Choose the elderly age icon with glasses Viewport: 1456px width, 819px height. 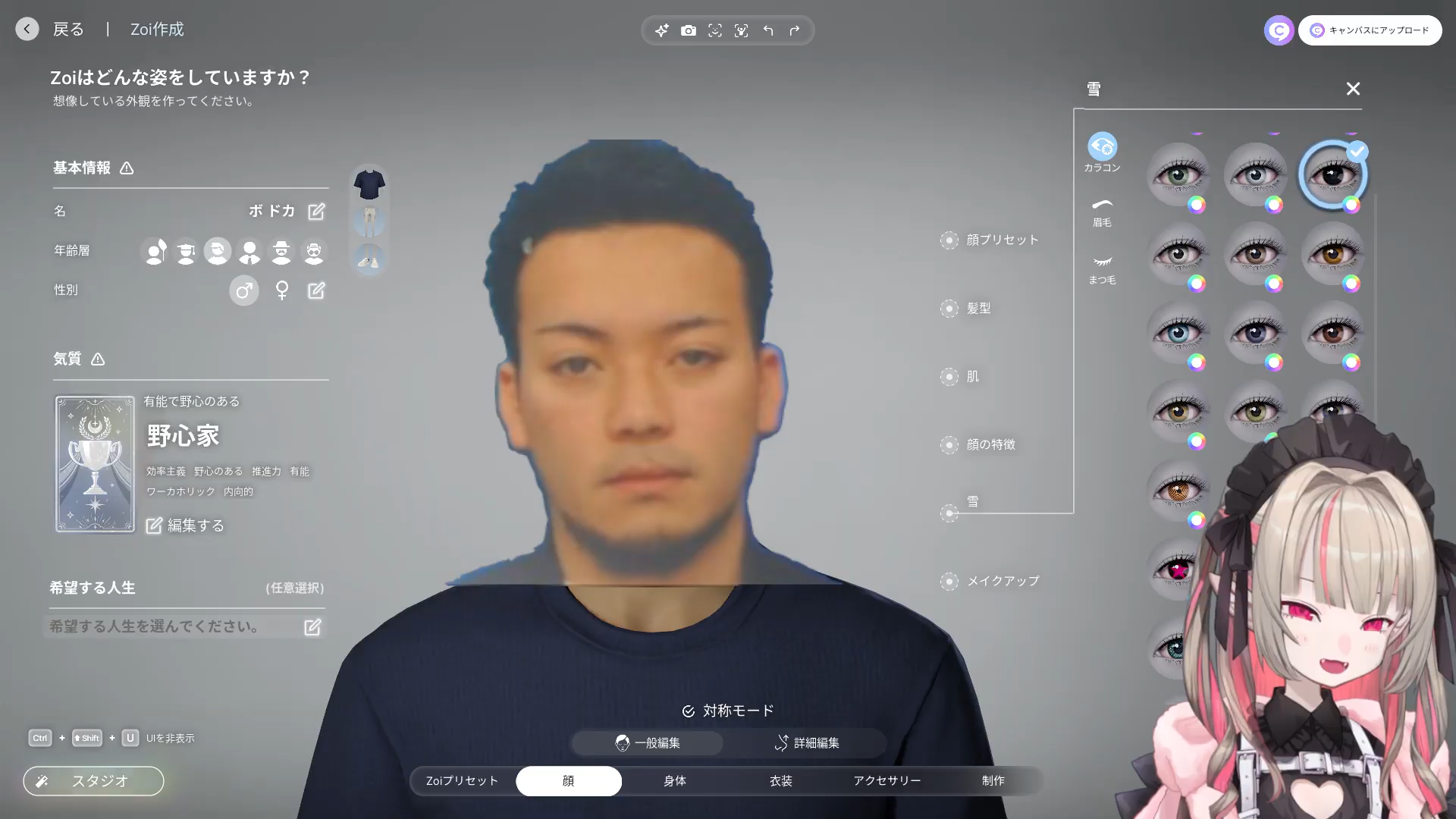pos(313,251)
